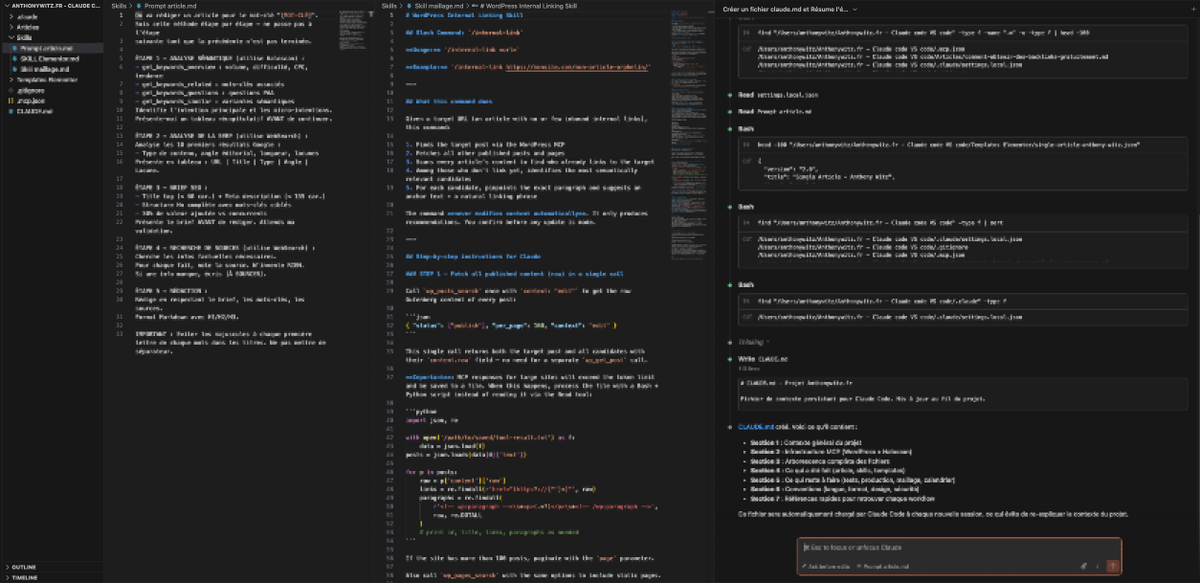Click the CLAUDE.md file icon in the explorer
Image resolution: width=1200 pixels, height=583 pixels.
pos(9,111)
